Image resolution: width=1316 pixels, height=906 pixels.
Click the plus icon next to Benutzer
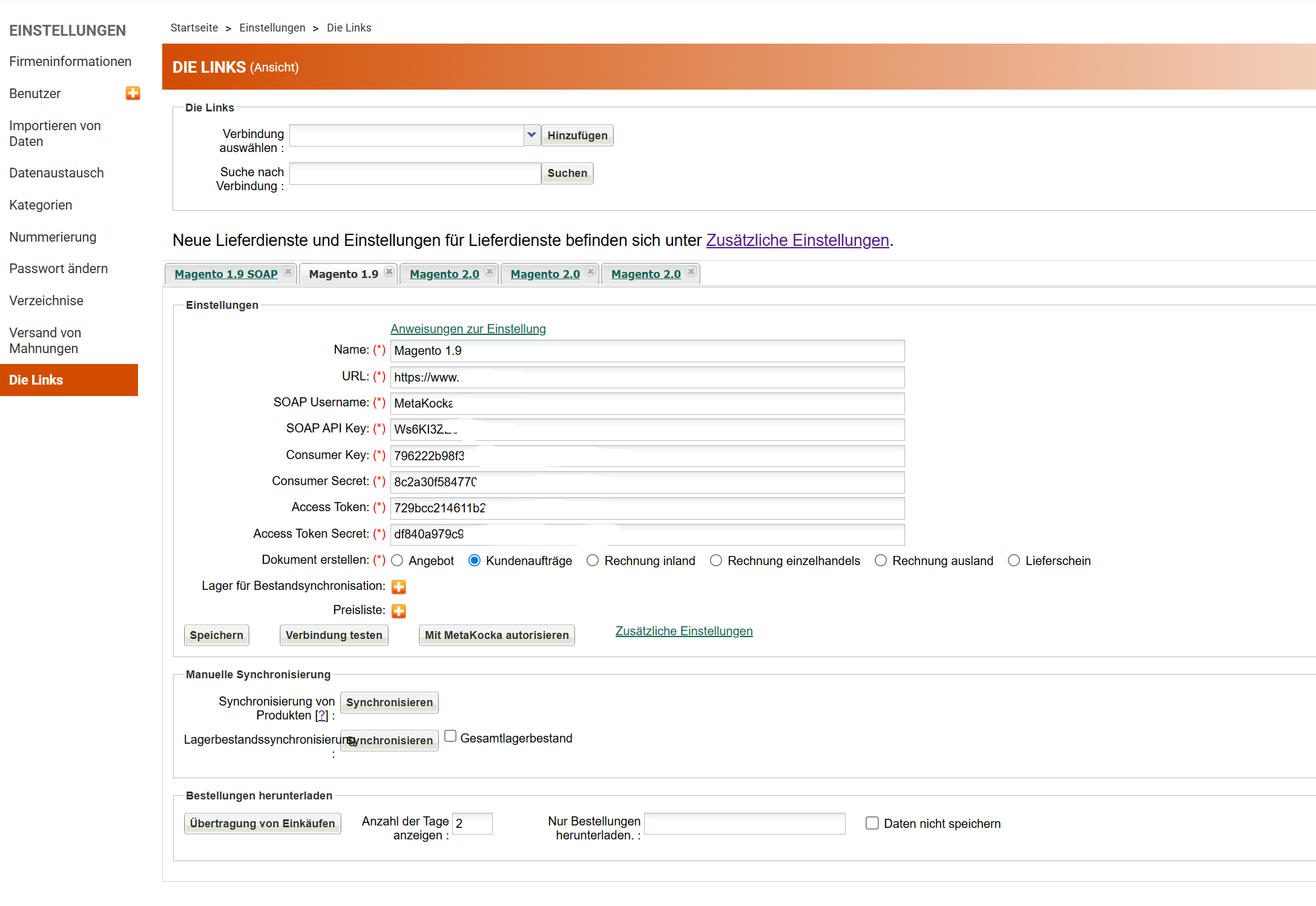point(133,93)
